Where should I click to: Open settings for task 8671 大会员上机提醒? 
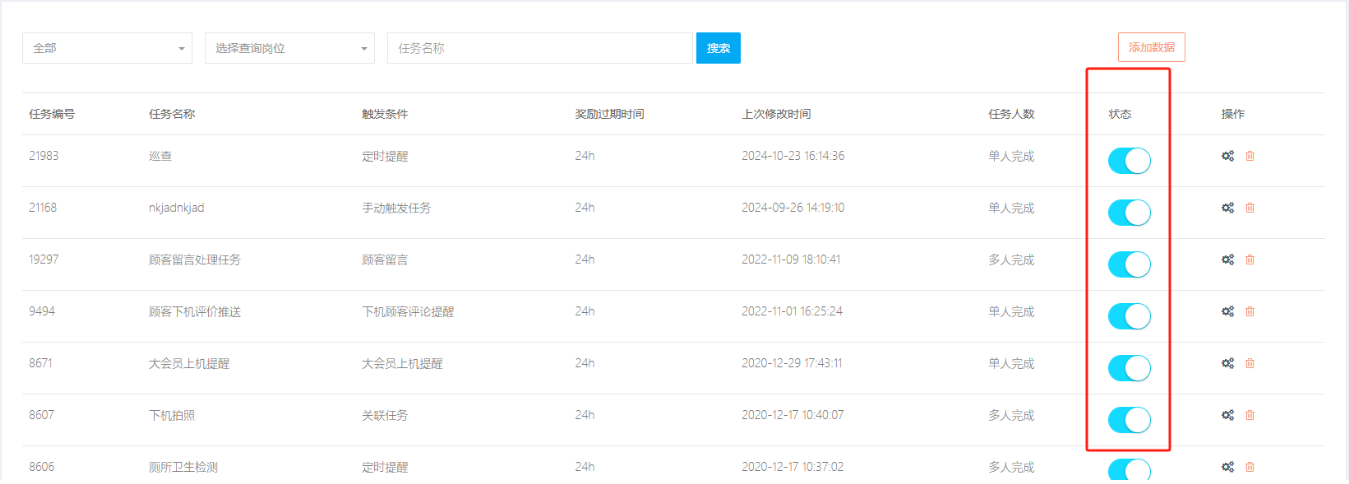pos(1227,364)
